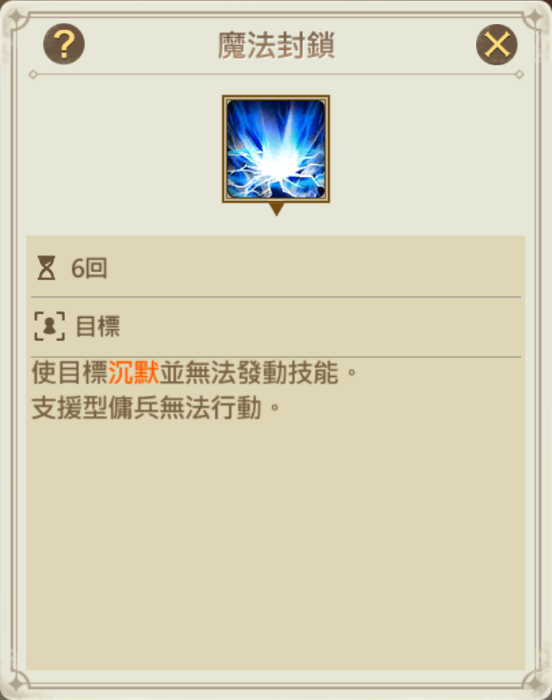Click the 魔法封鎖 title text
The image size is (552, 700).
click(276, 45)
